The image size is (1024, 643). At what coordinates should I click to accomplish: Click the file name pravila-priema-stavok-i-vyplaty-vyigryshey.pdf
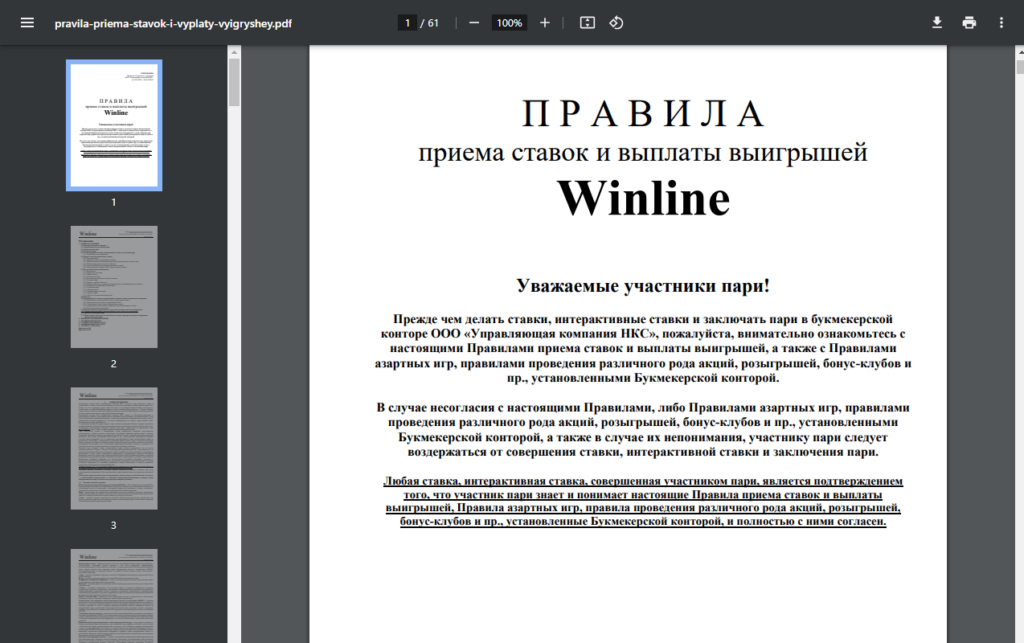pos(173,24)
